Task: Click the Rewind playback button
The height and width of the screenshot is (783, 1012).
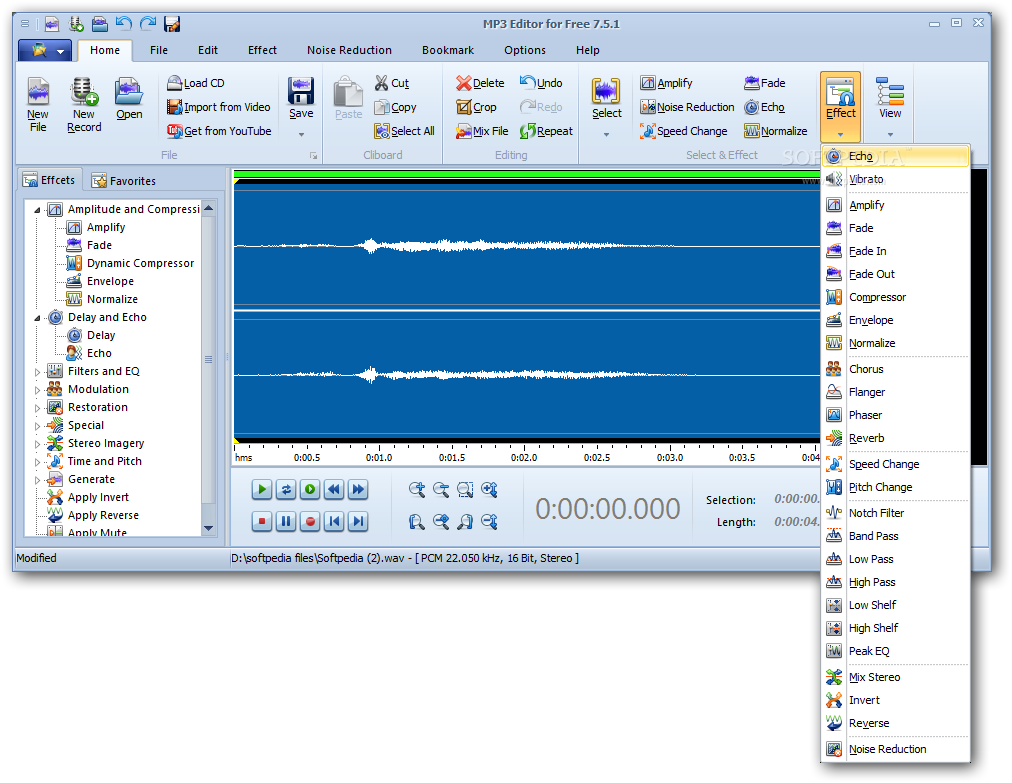Action: (334, 489)
